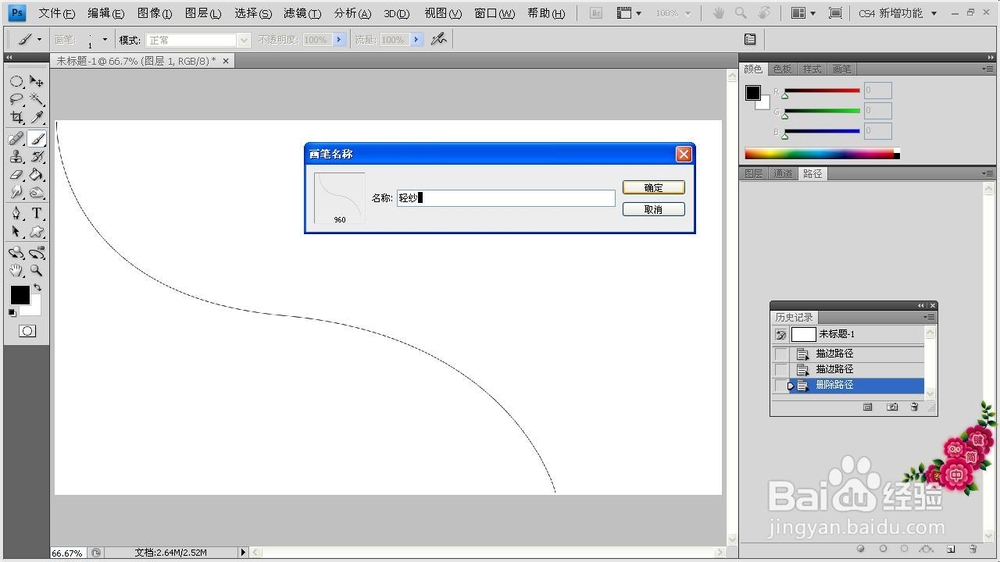
Task: Select the Healing Brush tool
Action: point(17,138)
